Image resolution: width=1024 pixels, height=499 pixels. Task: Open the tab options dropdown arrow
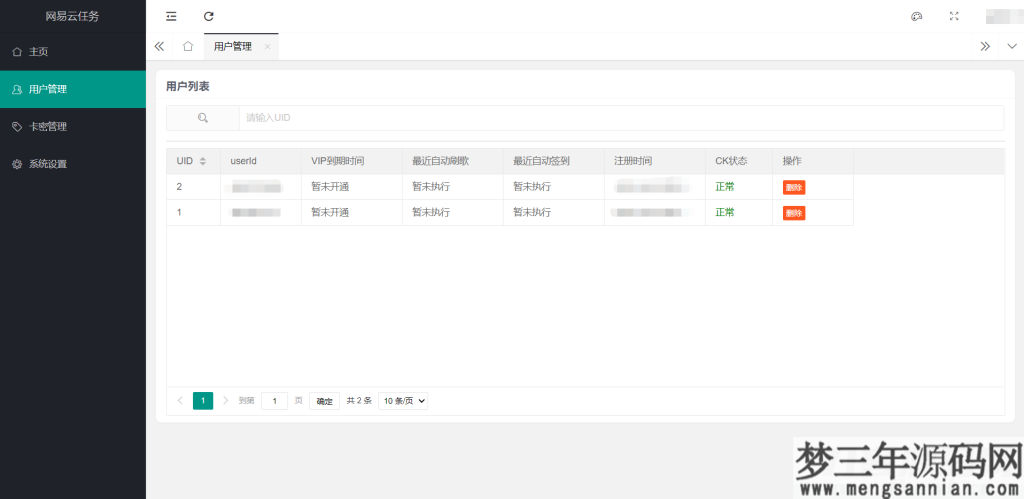pyautogui.click(x=1011, y=46)
